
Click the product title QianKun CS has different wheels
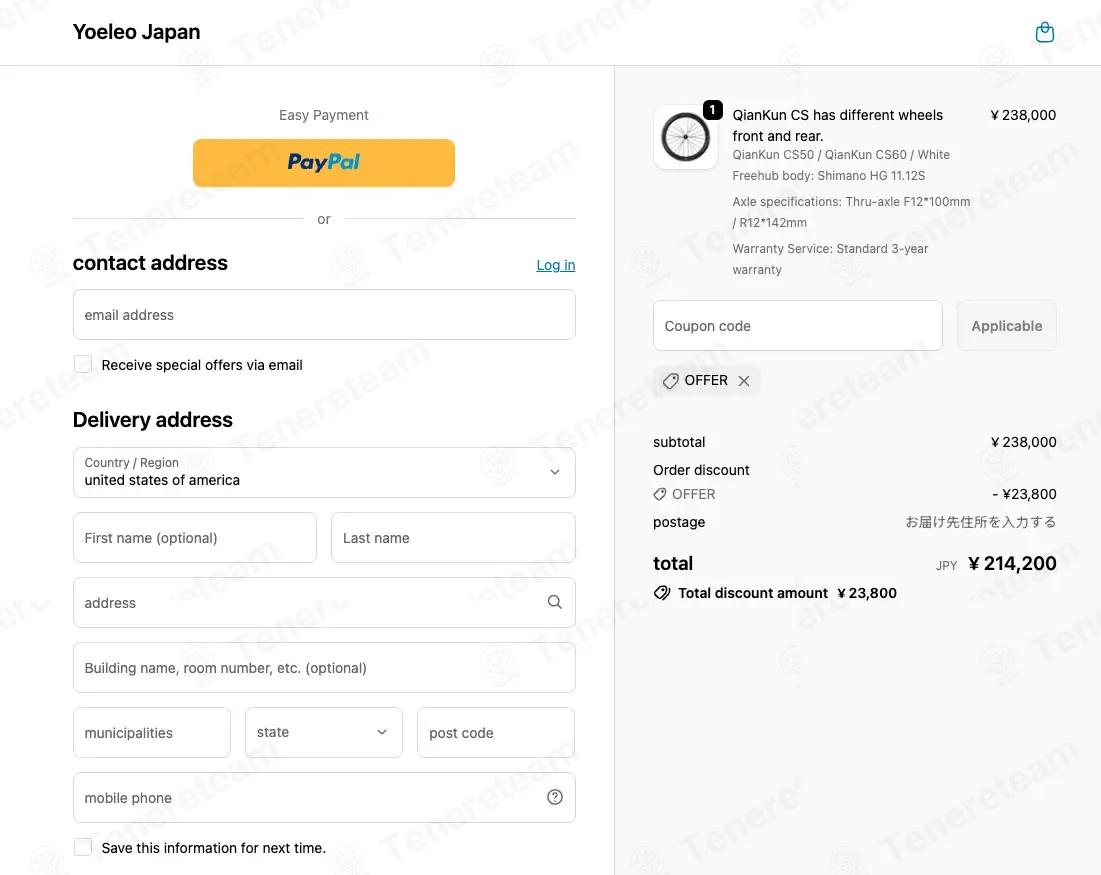click(837, 125)
